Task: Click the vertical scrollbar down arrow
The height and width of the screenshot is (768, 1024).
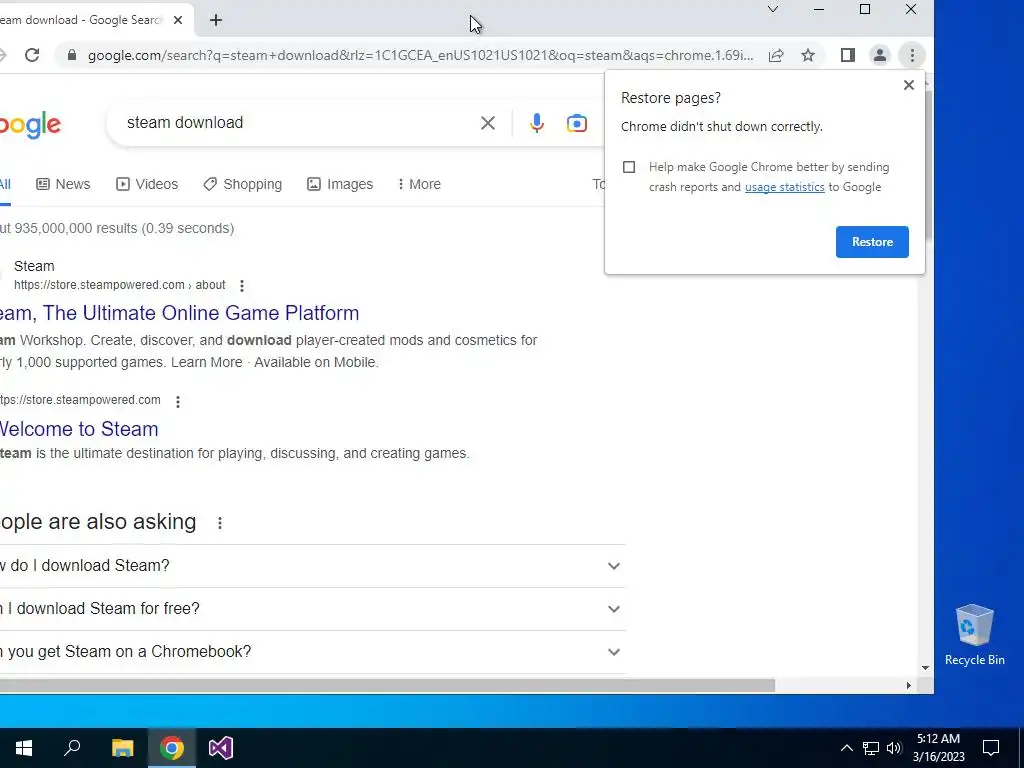Action: coord(925,668)
